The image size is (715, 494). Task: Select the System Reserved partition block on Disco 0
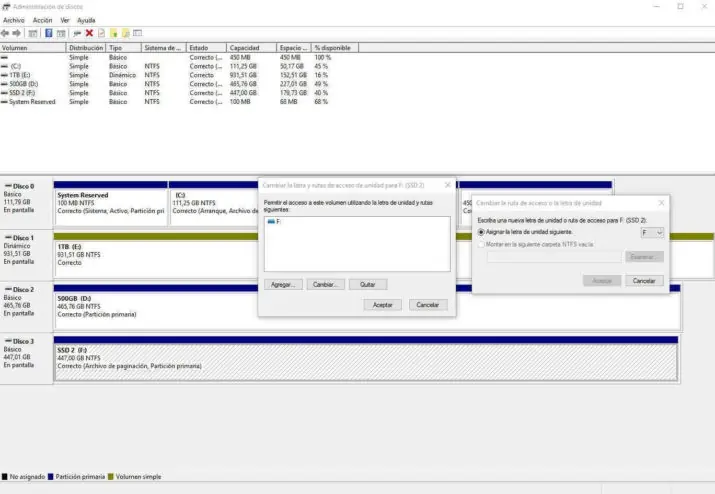(110, 203)
